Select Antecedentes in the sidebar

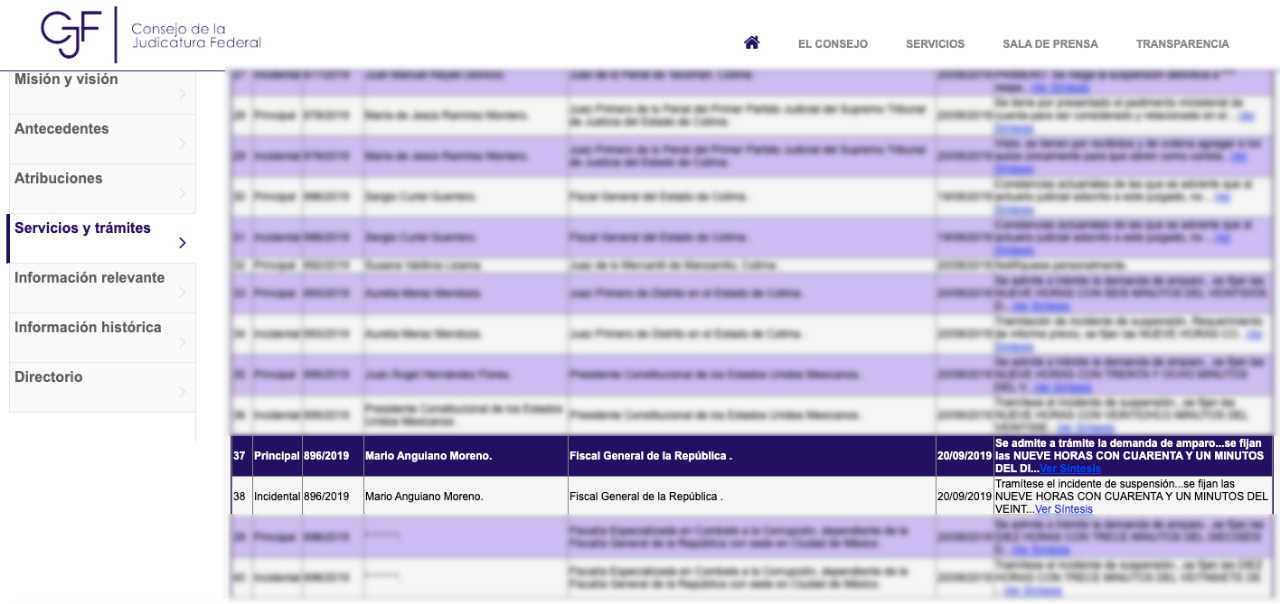click(x=62, y=129)
